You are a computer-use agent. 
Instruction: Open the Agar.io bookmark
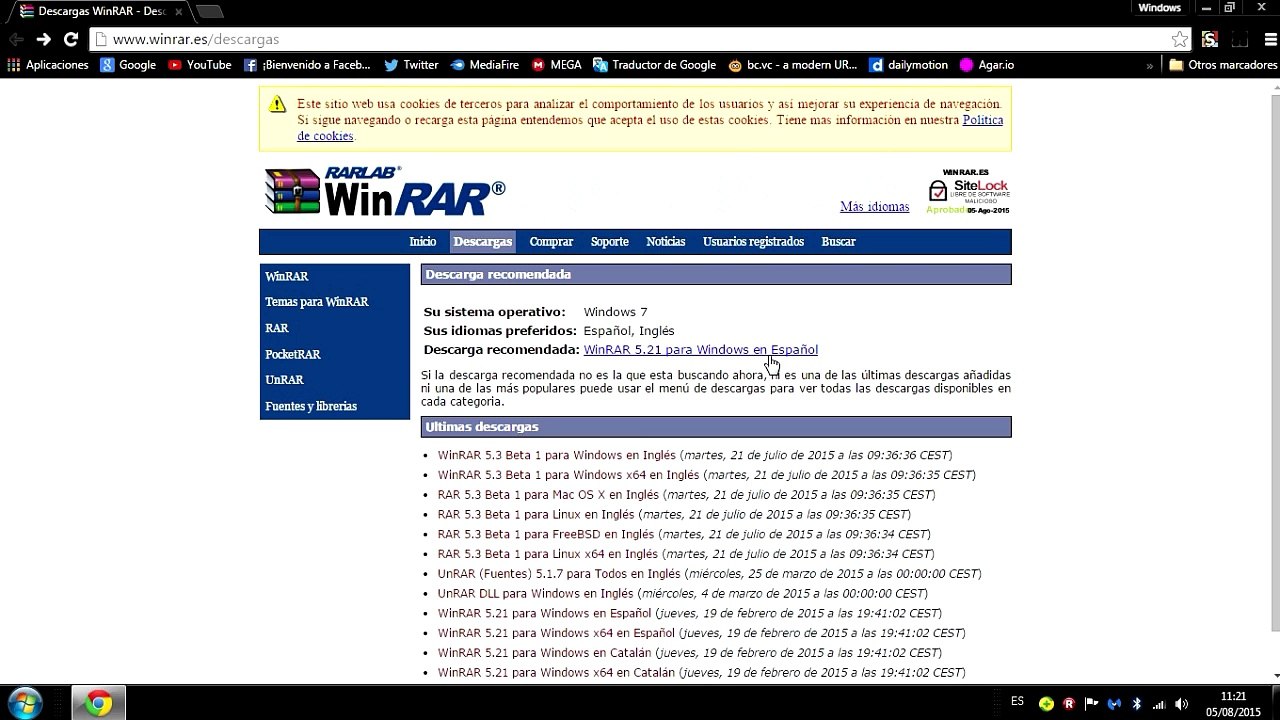pyautogui.click(x=987, y=65)
